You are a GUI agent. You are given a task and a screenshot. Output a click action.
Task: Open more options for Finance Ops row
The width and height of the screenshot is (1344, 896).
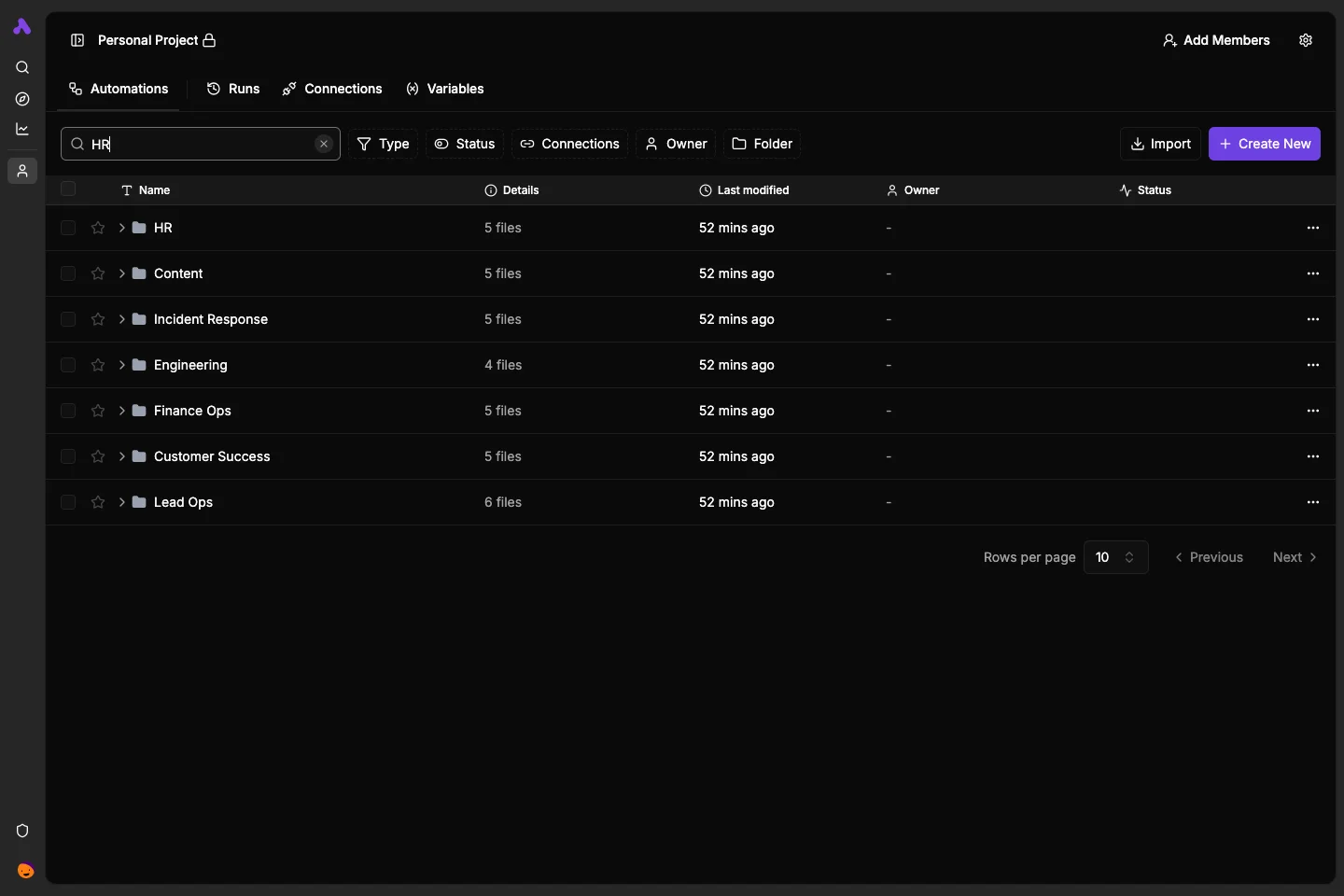(x=1313, y=411)
